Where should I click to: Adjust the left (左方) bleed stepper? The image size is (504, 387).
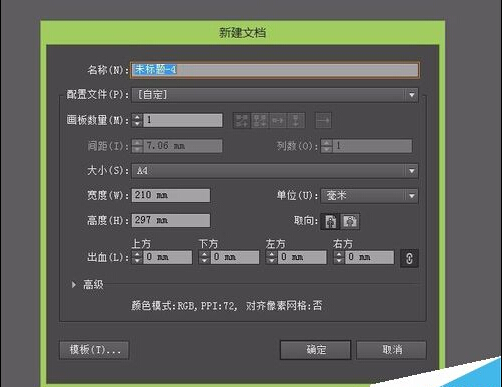tap(271, 257)
